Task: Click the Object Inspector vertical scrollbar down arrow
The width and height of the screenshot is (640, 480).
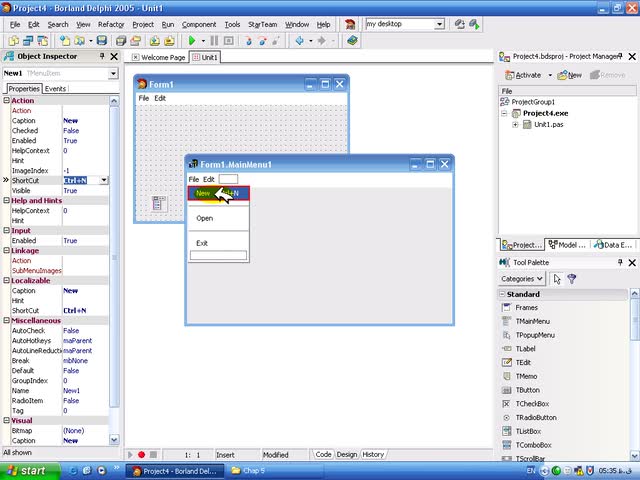Action: point(114,440)
